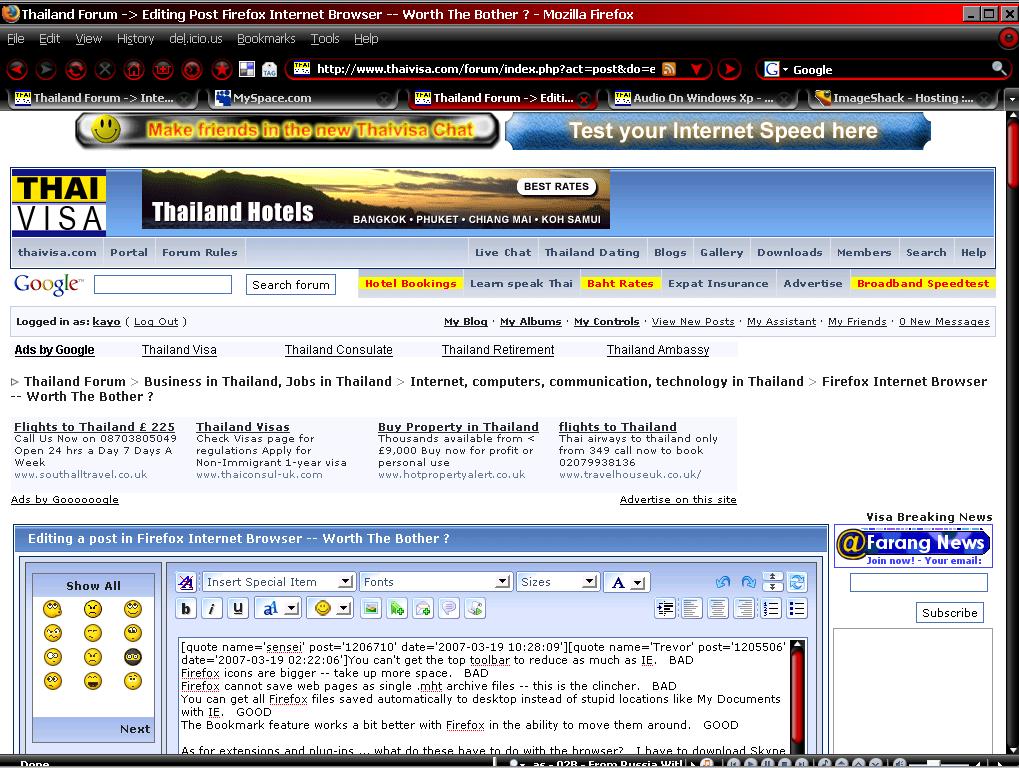Toggle italic formatting in post editor
This screenshot has width=1019, height=768.
[x=212, y=609]
